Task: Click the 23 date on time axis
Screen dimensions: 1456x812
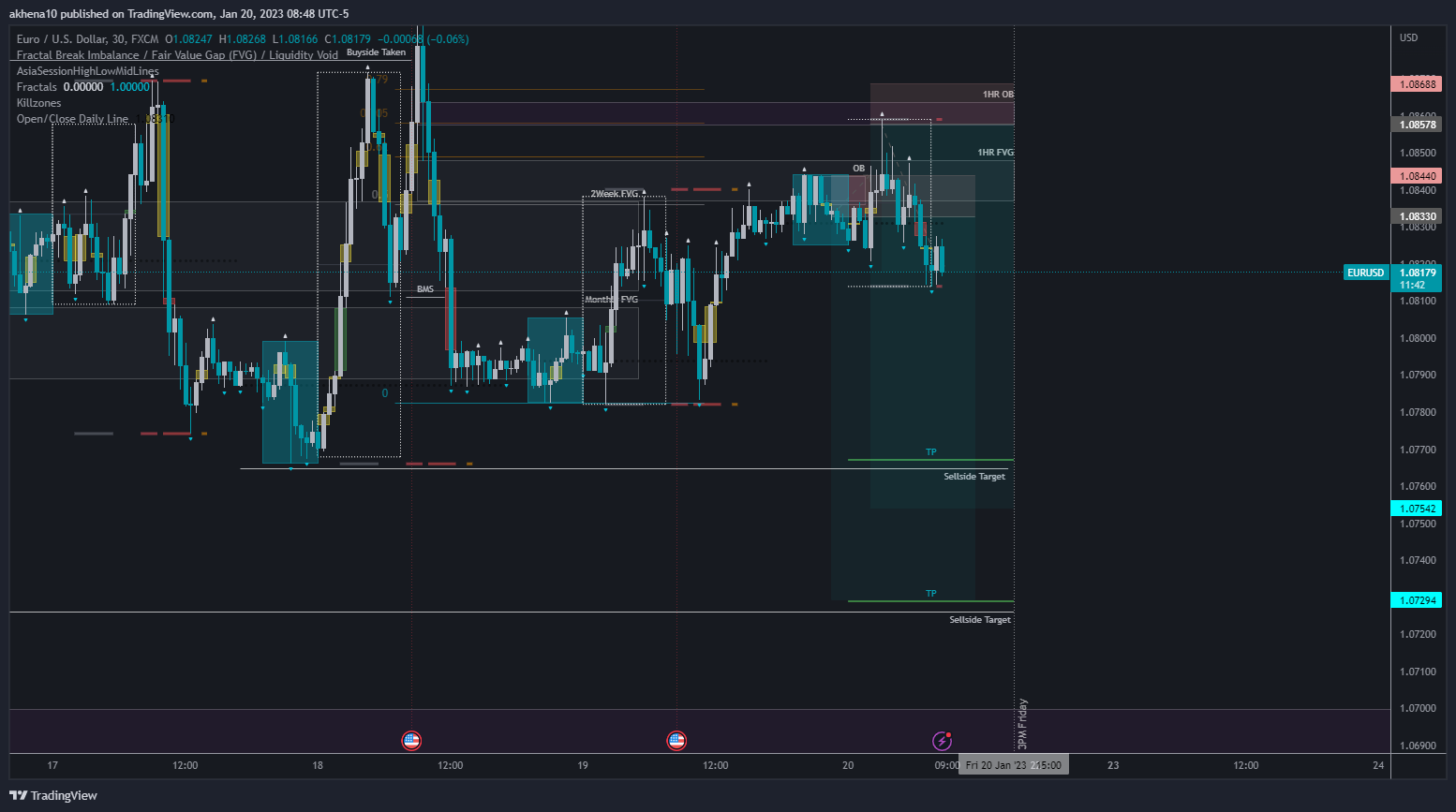Action: coord(1113,765)
